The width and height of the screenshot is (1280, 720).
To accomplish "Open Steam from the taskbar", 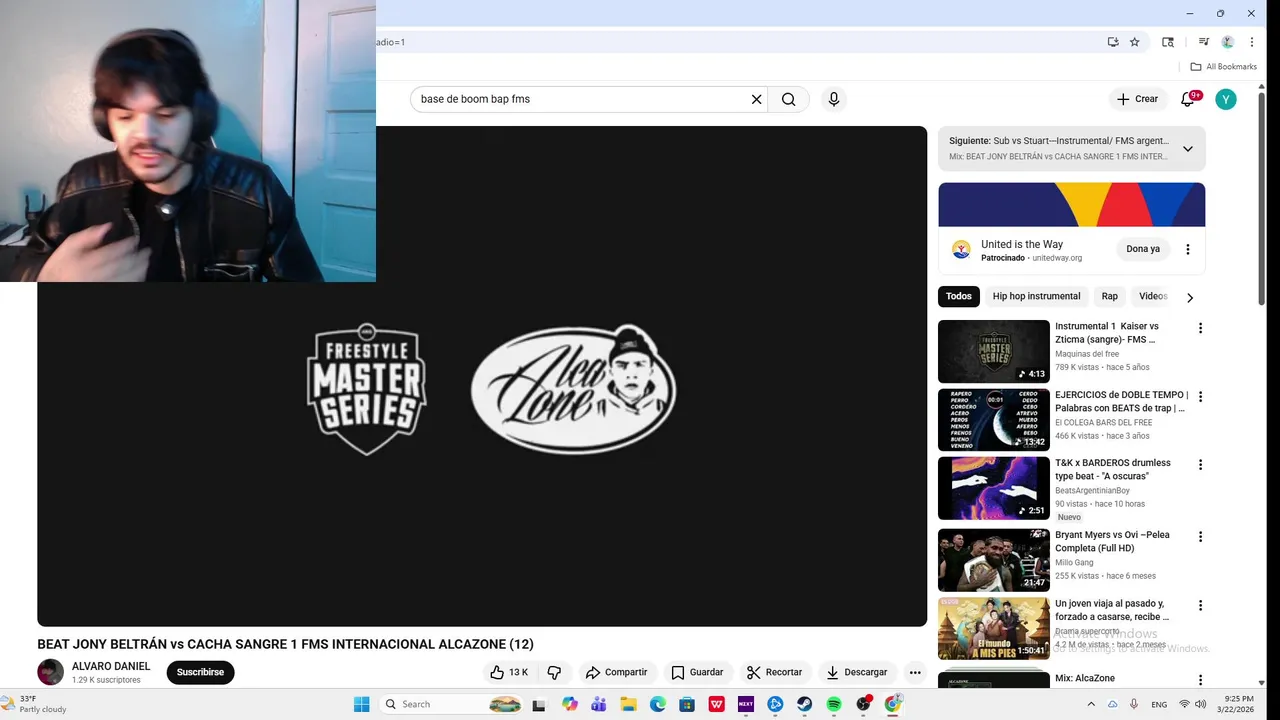I will point(804,704).
